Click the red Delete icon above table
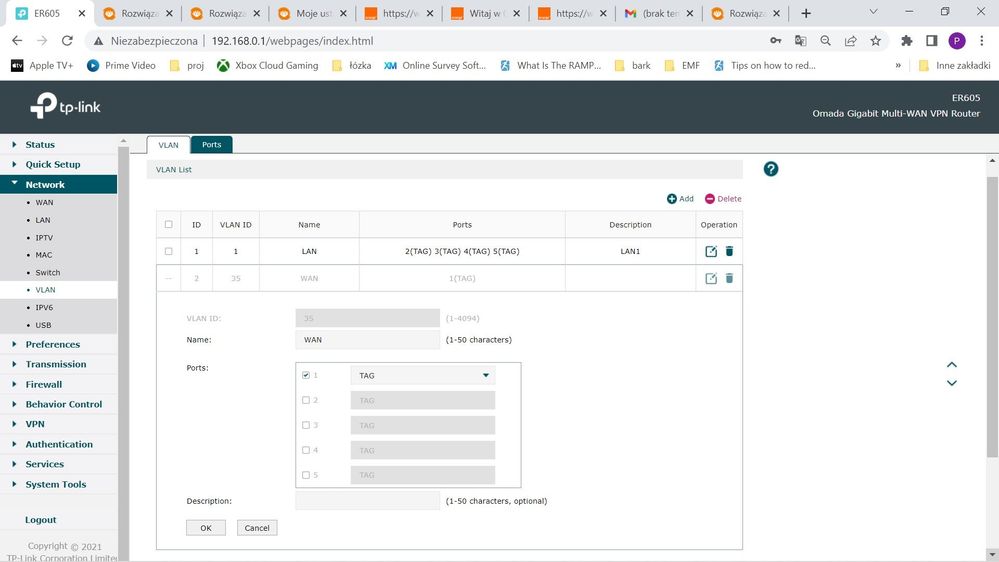This screenshot has width=999, height=562. tap(710, 199)
